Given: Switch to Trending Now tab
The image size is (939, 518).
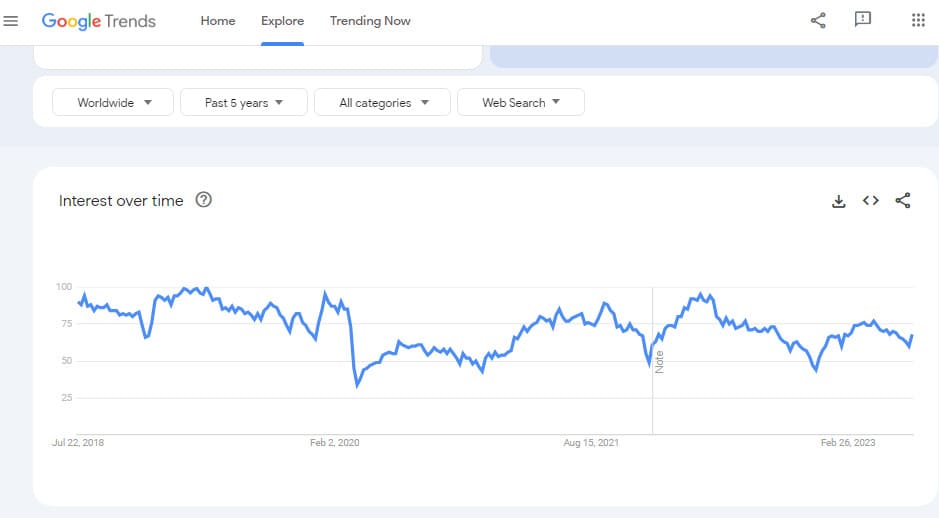Looking at the screenshot, I should (370, 21).
